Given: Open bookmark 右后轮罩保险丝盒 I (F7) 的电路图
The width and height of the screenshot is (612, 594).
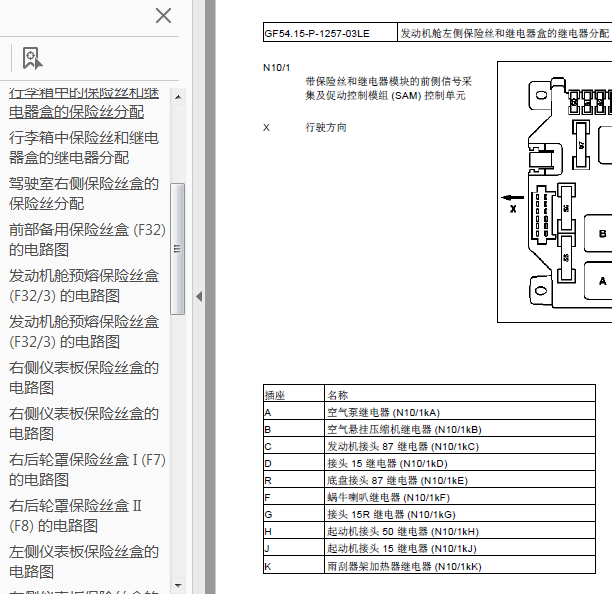Looking at the screenshot, I should [87, 470].
